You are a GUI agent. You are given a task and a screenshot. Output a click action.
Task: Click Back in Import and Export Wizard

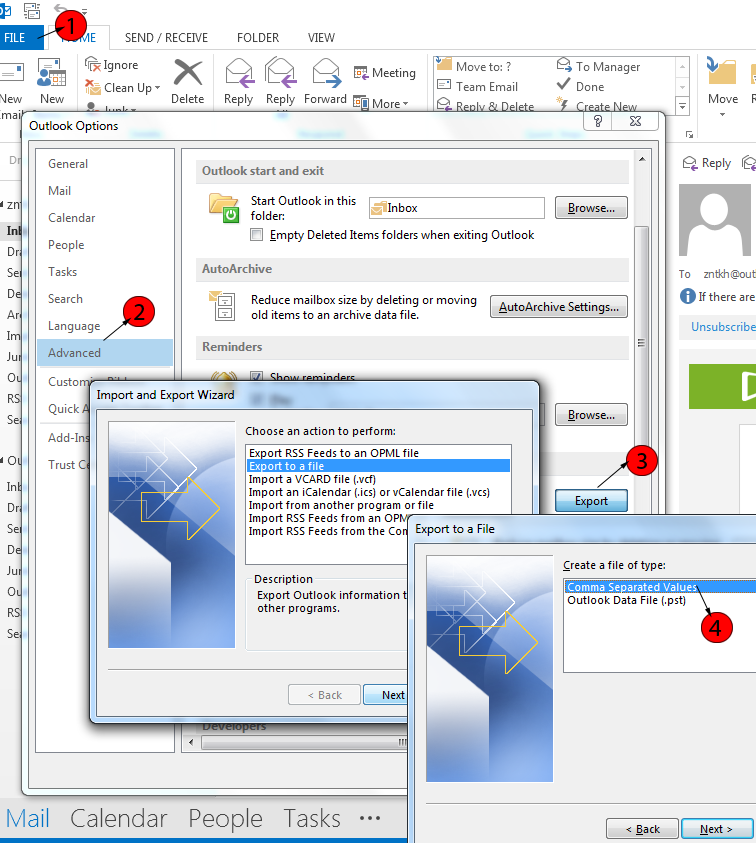pos(324,695)
